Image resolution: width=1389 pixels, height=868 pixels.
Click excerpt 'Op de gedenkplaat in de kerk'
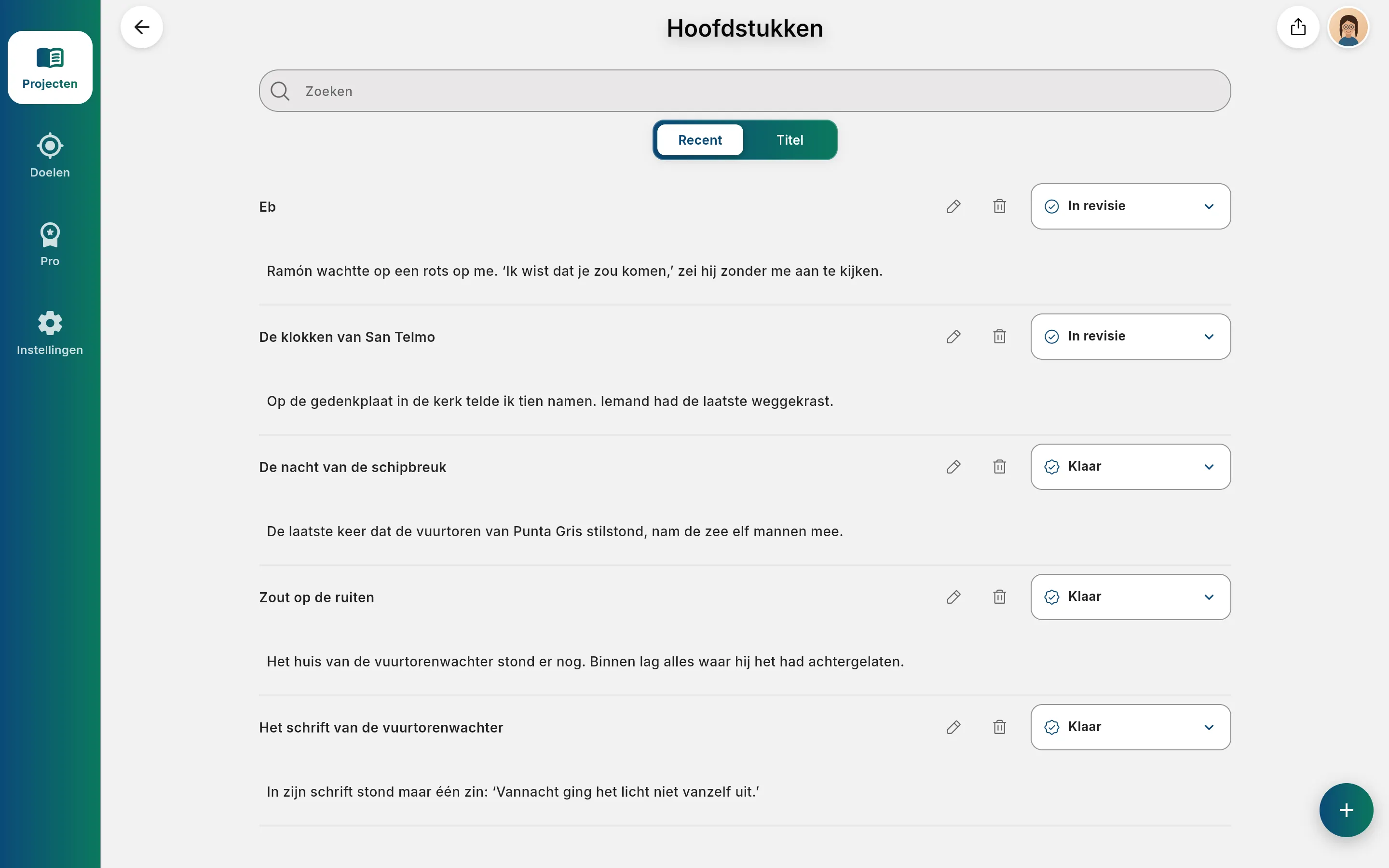click(550, 401)
